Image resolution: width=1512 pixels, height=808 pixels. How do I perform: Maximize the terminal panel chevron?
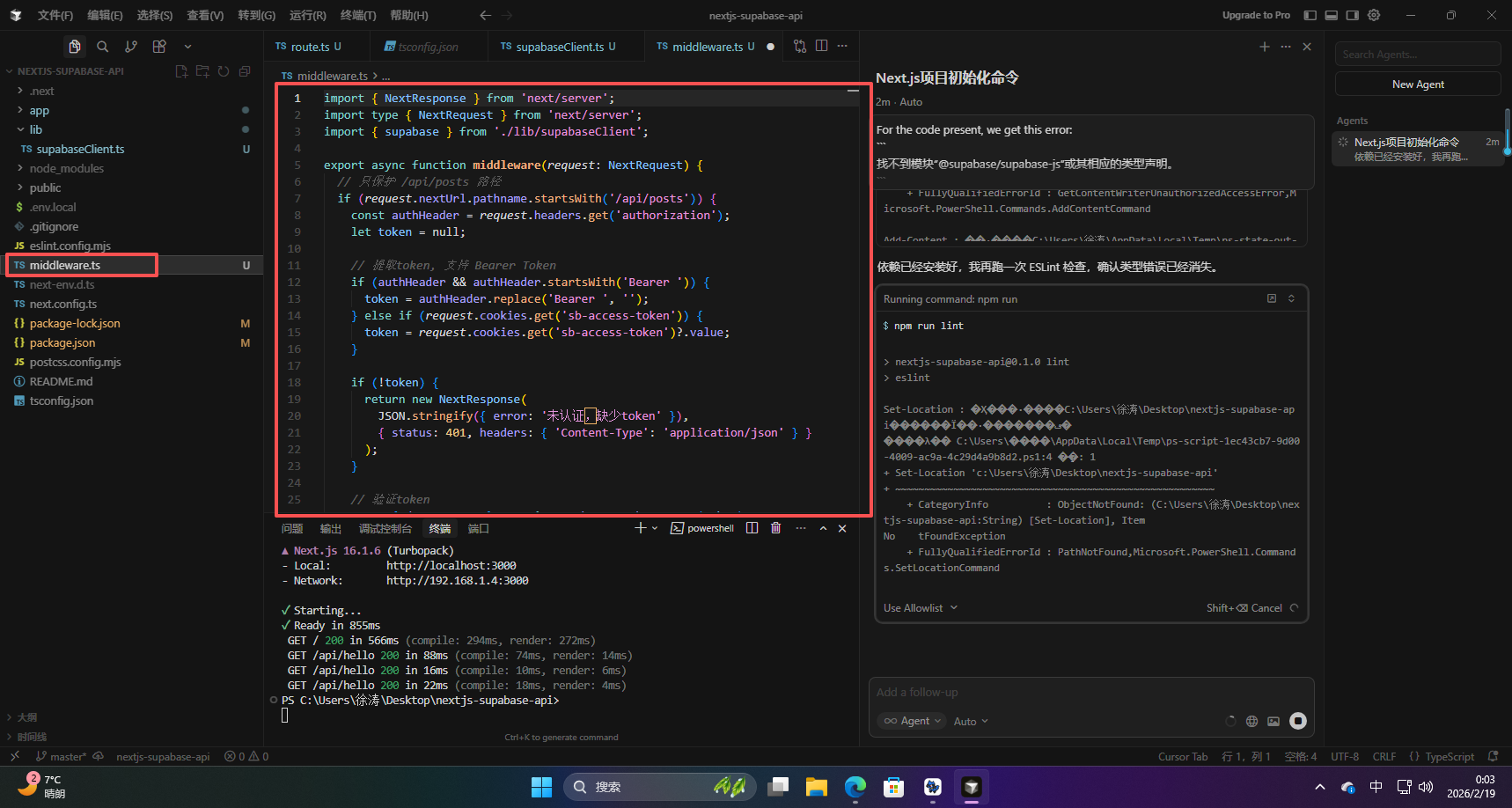click(x=823, y=528)
